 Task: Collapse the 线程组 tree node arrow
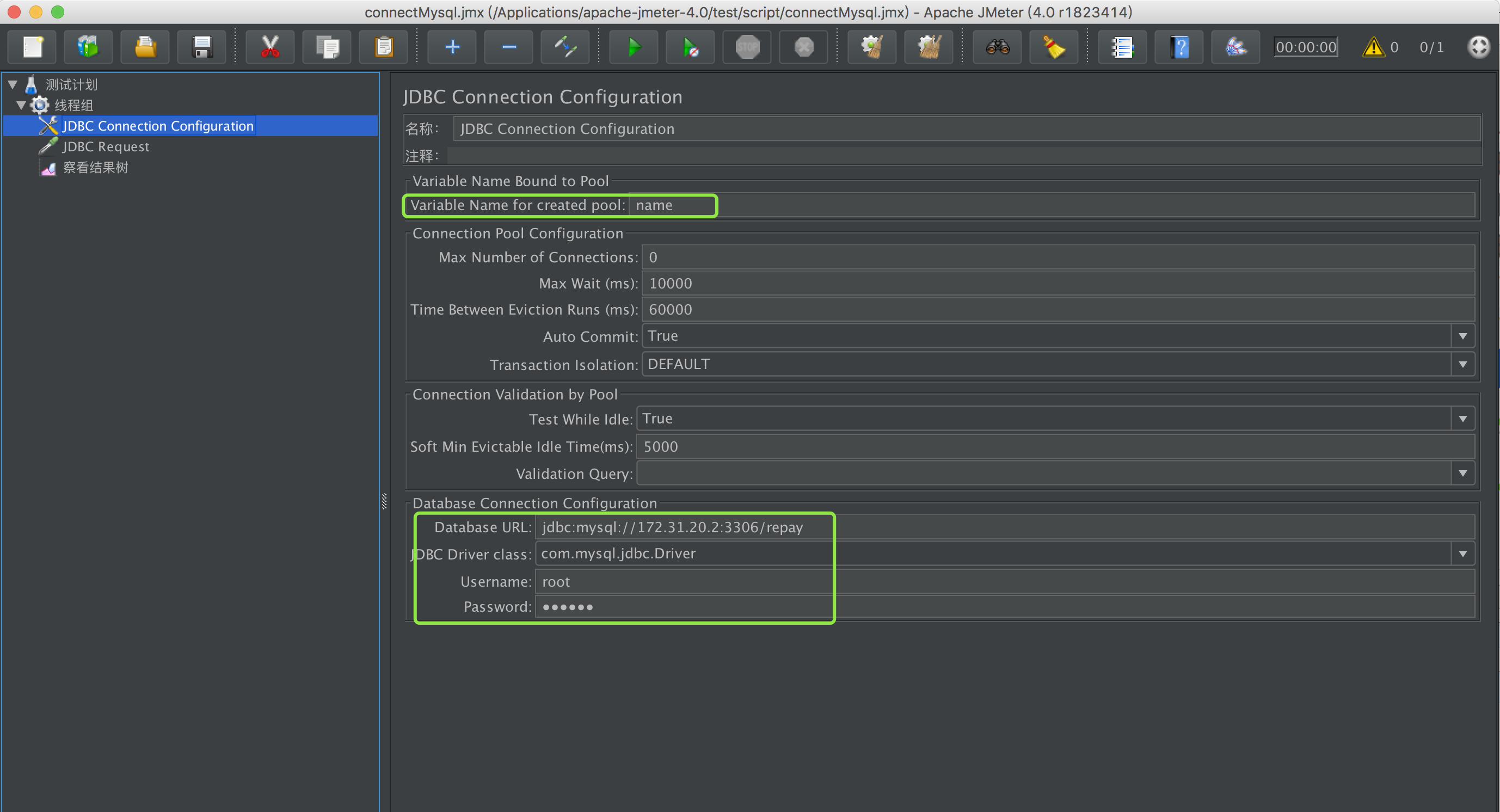click(x=21, y=106)
